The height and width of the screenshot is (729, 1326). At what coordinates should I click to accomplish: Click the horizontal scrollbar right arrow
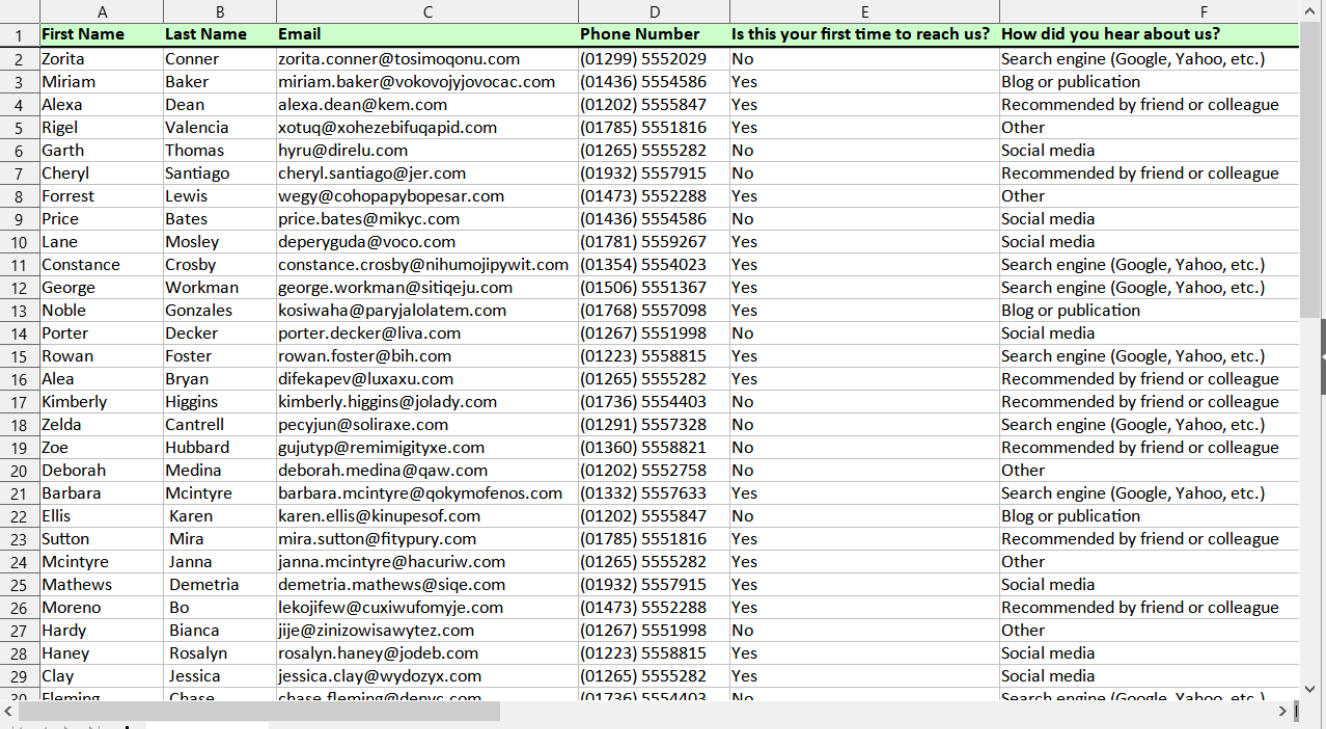coord(1283,711)
